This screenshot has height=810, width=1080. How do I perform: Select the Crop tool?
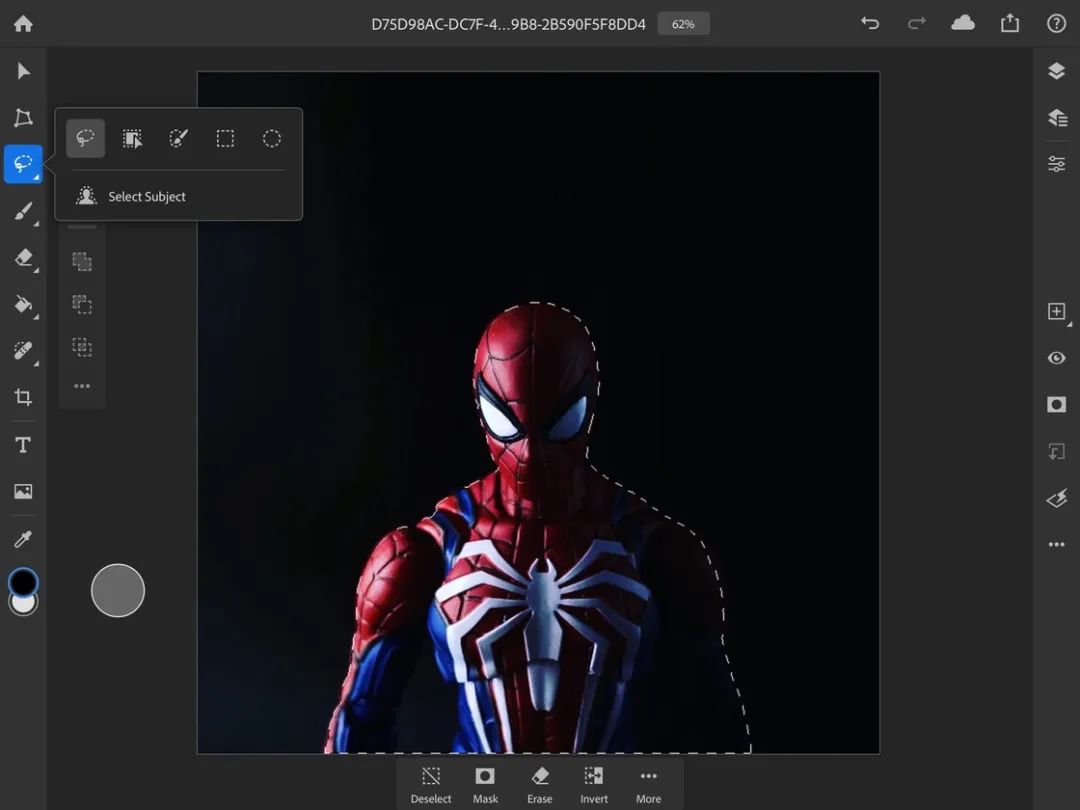(x=23, y=398)
